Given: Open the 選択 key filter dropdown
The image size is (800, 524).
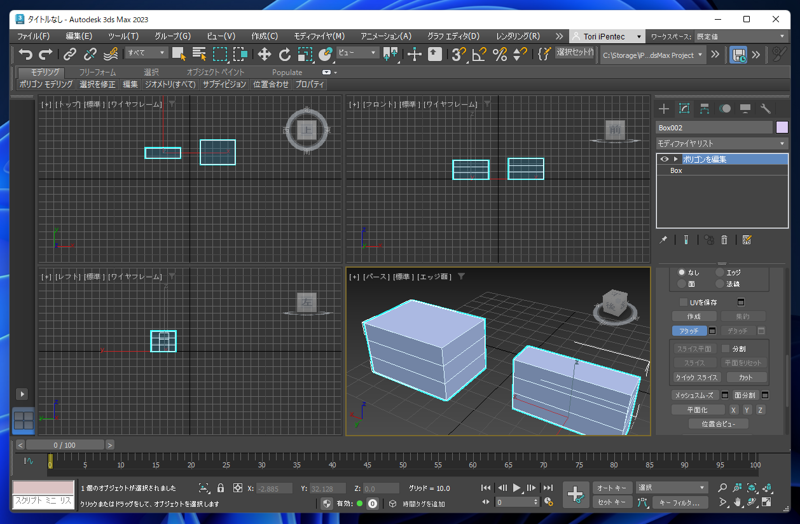Looking at the screenshot, I should tap(671, 488).
